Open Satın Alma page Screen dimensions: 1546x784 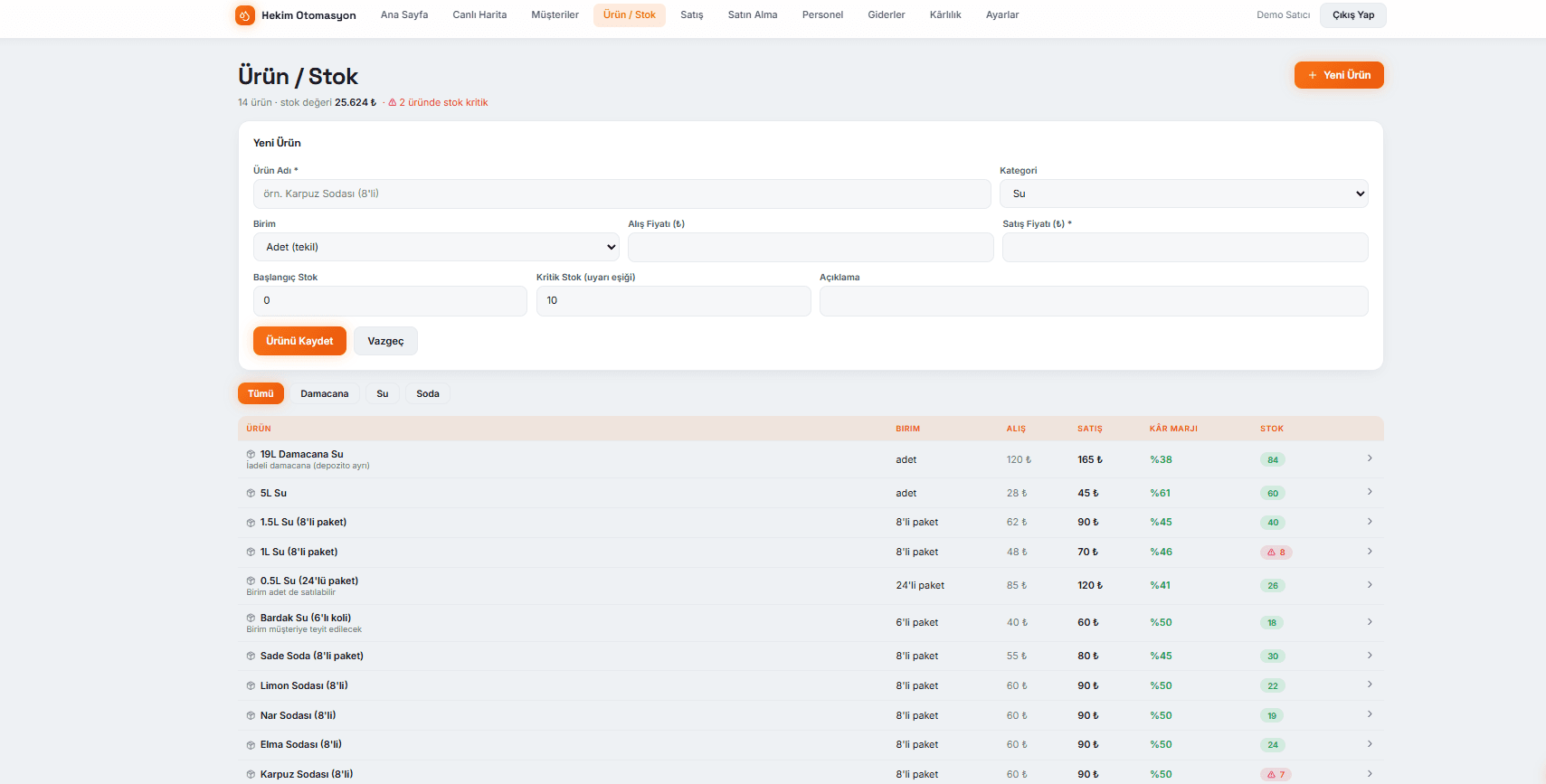click(753, 15)
